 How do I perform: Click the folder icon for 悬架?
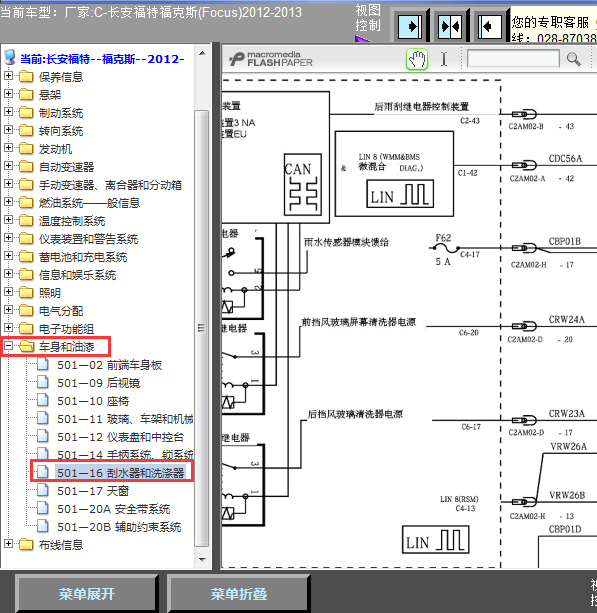[26, 94]
